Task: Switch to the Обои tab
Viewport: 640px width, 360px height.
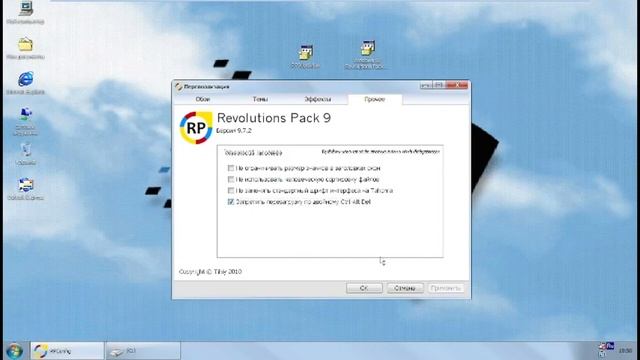Action: (x=202, y=99)
